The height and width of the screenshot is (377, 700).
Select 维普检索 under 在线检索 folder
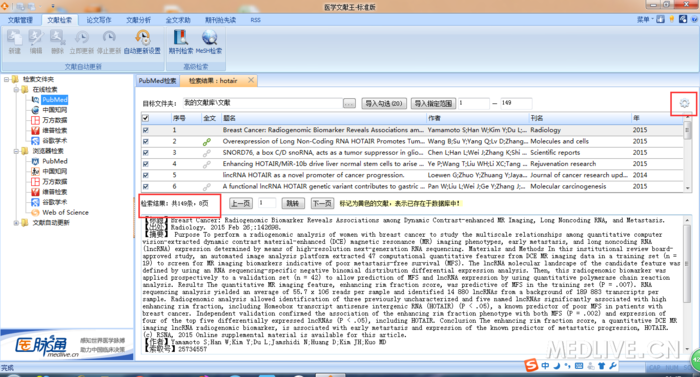click(54, 130)
